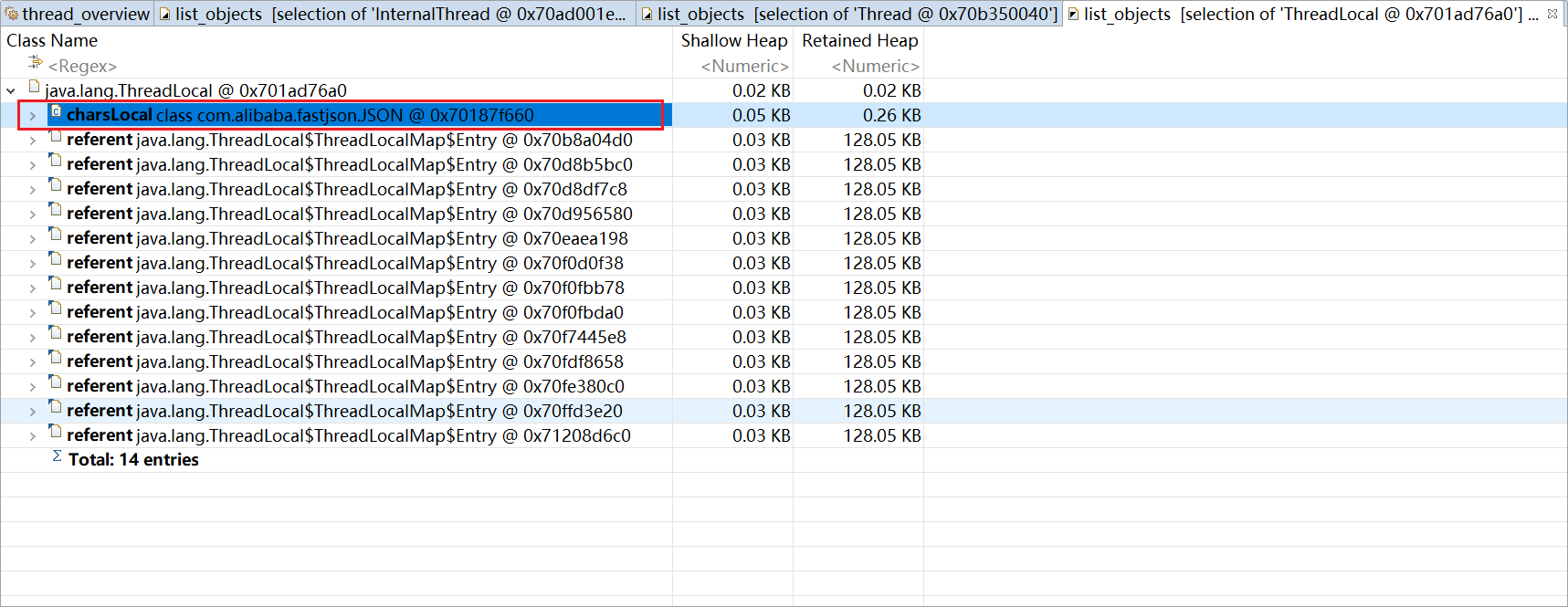Expand referent Entry @ 0x70f0fbda0
The width and height of the screenshot is (1568, 607).
click(33, 313)
